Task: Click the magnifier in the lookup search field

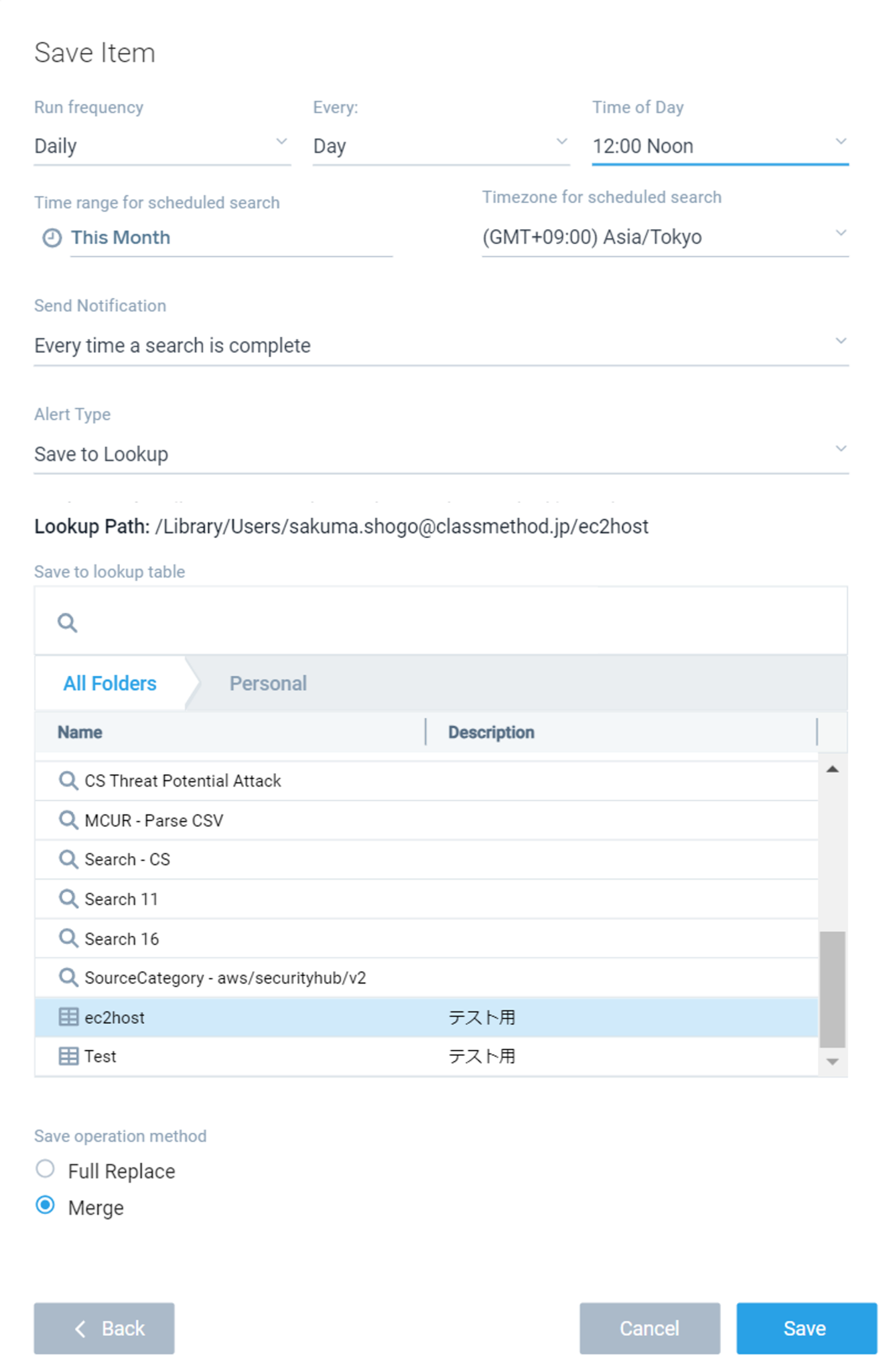Action: (66, 622)
